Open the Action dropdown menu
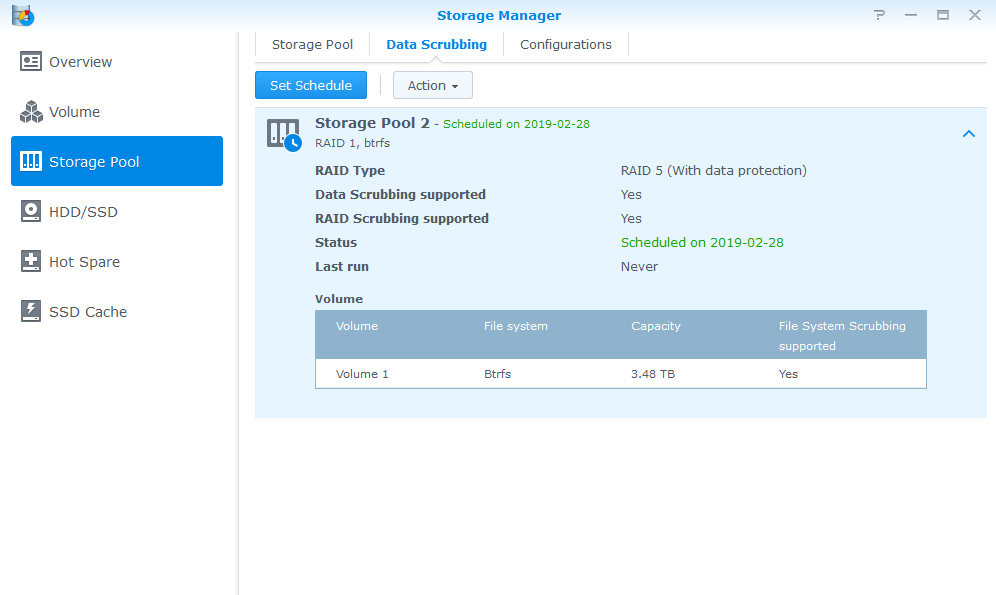Viewport: 996px width, 595px height. 432,86
